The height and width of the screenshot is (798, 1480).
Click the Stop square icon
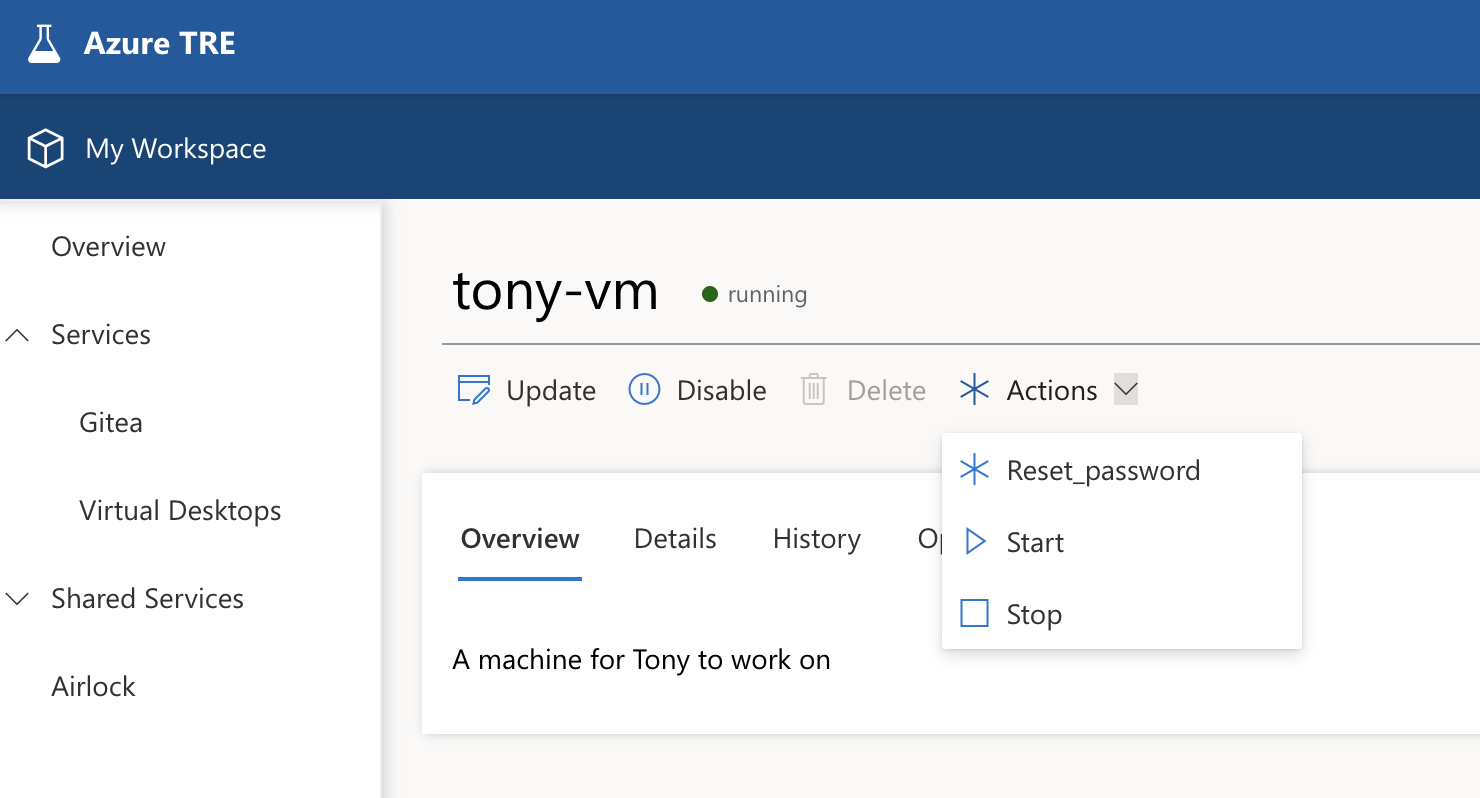pyautogui.click(x=974, y=613)
